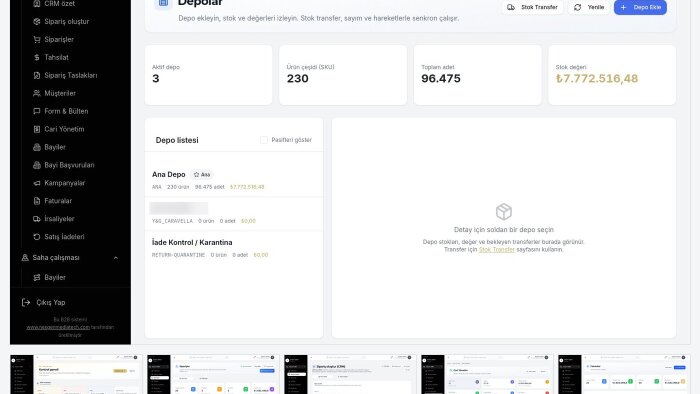Click the İrsaliyeler truck icon
The width and height of the screenshot is (700, 394).
coord(37,219)
